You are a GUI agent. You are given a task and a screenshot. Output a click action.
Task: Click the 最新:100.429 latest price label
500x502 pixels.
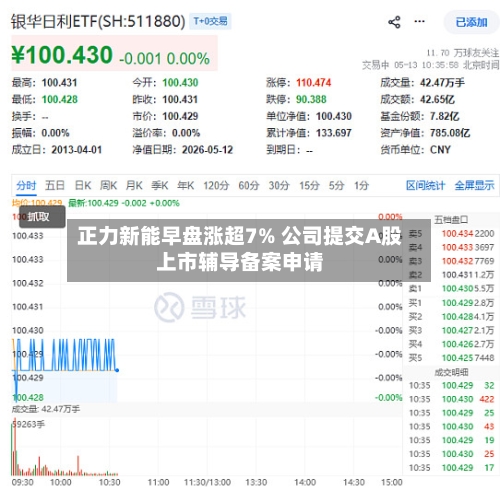[124, 203]
